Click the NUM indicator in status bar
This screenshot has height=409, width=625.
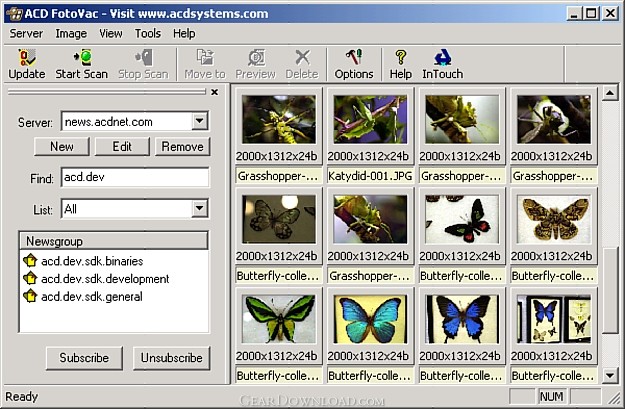tap(552, 397)
